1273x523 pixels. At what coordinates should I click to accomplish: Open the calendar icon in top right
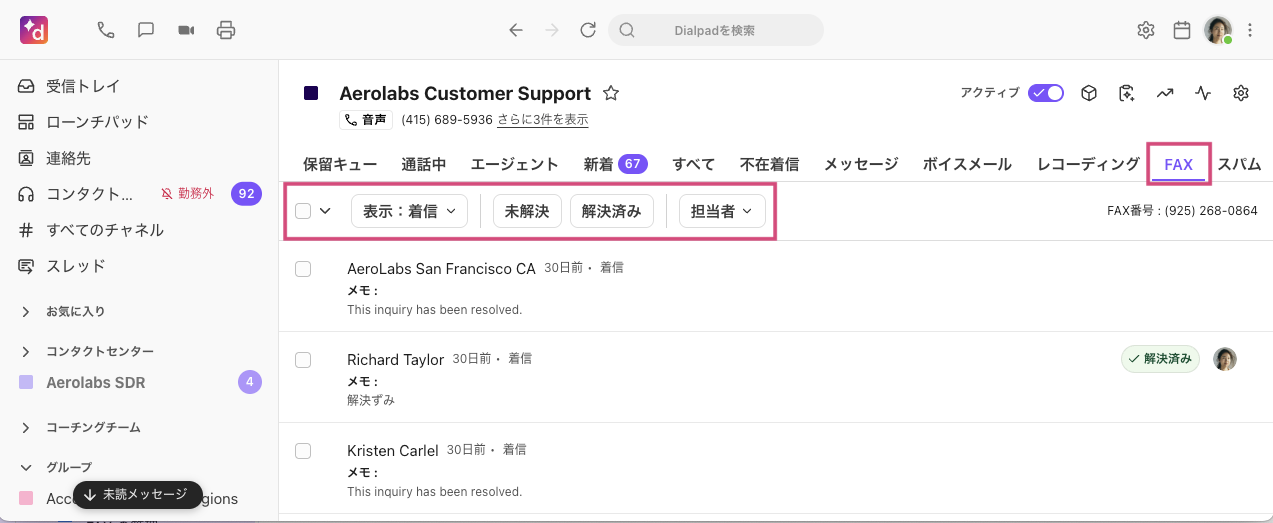click(x=1182, y=30)
